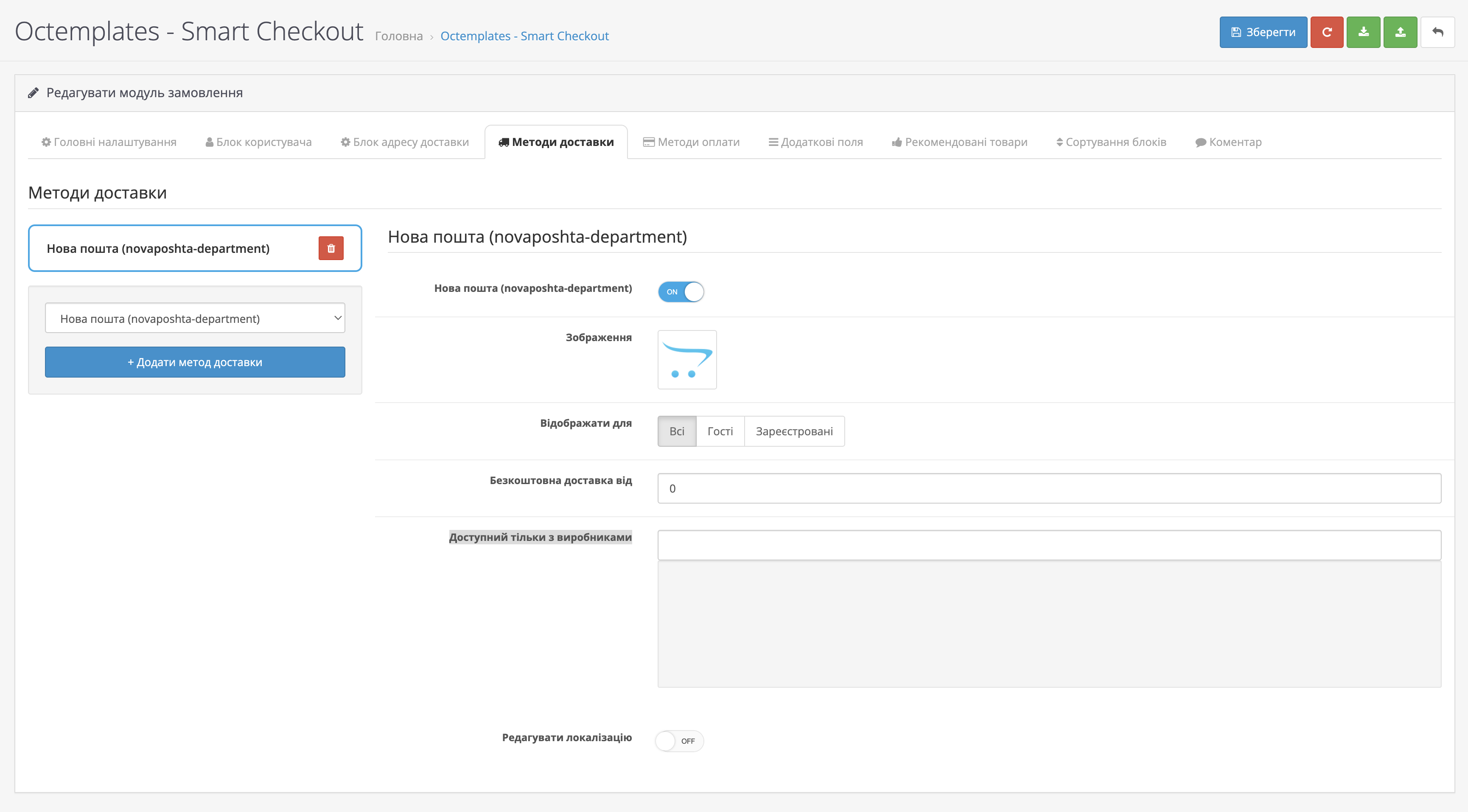The image size is (1468, 812).
Task: Click the green download settings icon
Action: pyautogui.click(x=1363, y=33)
